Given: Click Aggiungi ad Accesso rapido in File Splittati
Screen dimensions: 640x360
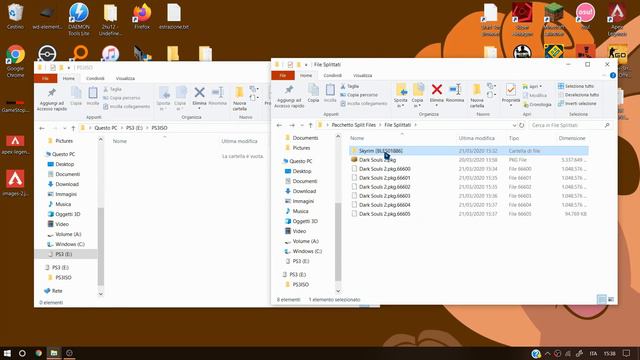Looking at the screenshot, I should (289, 97).
